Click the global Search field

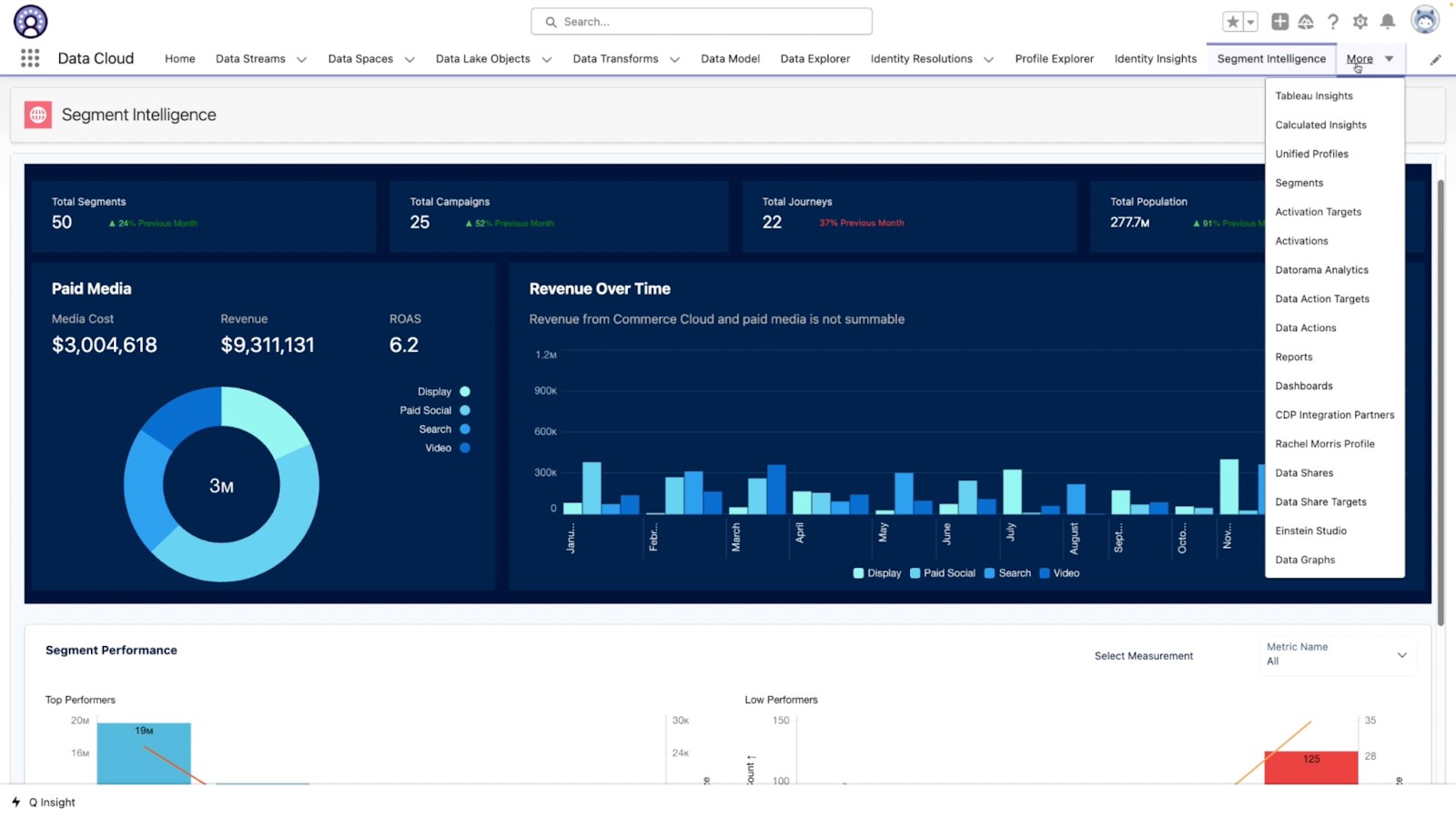pyautogui.click(x=701, y=22)
